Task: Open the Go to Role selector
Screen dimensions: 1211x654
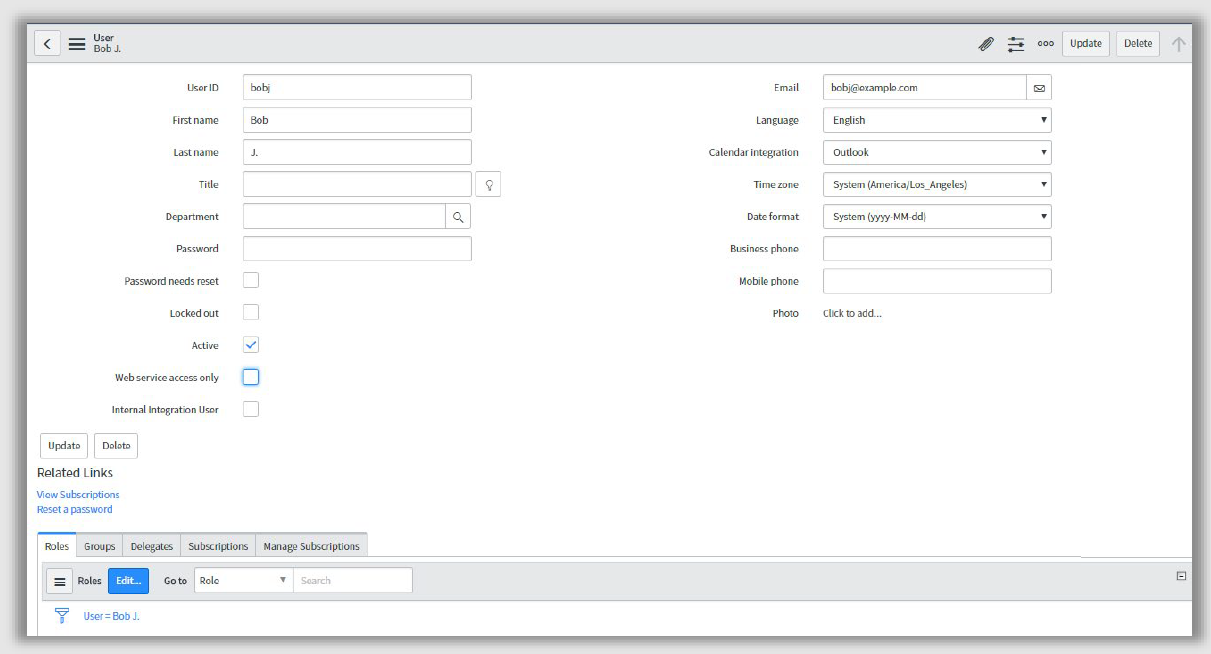Action: [242, 580]
